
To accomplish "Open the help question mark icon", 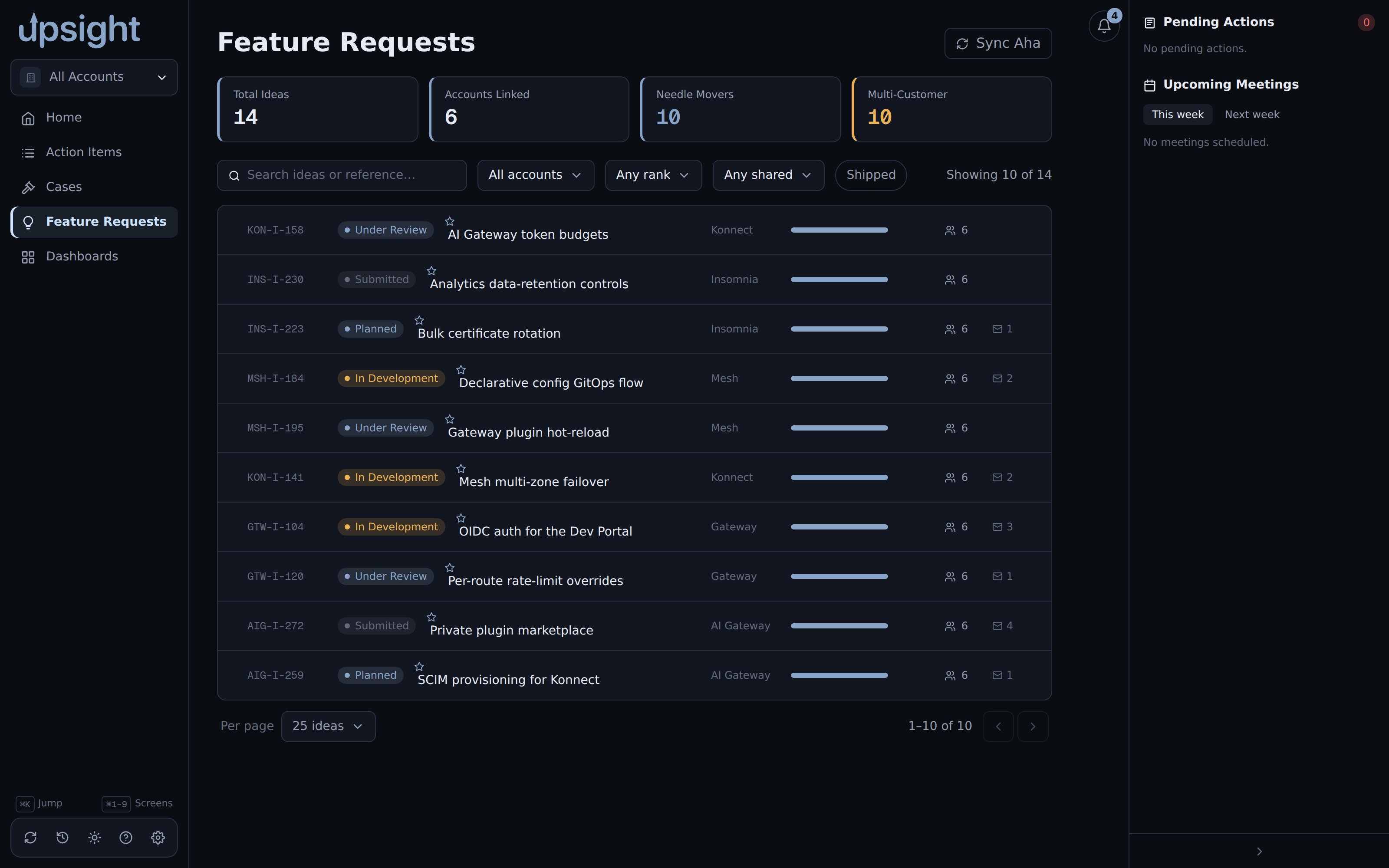I will 126,838.
